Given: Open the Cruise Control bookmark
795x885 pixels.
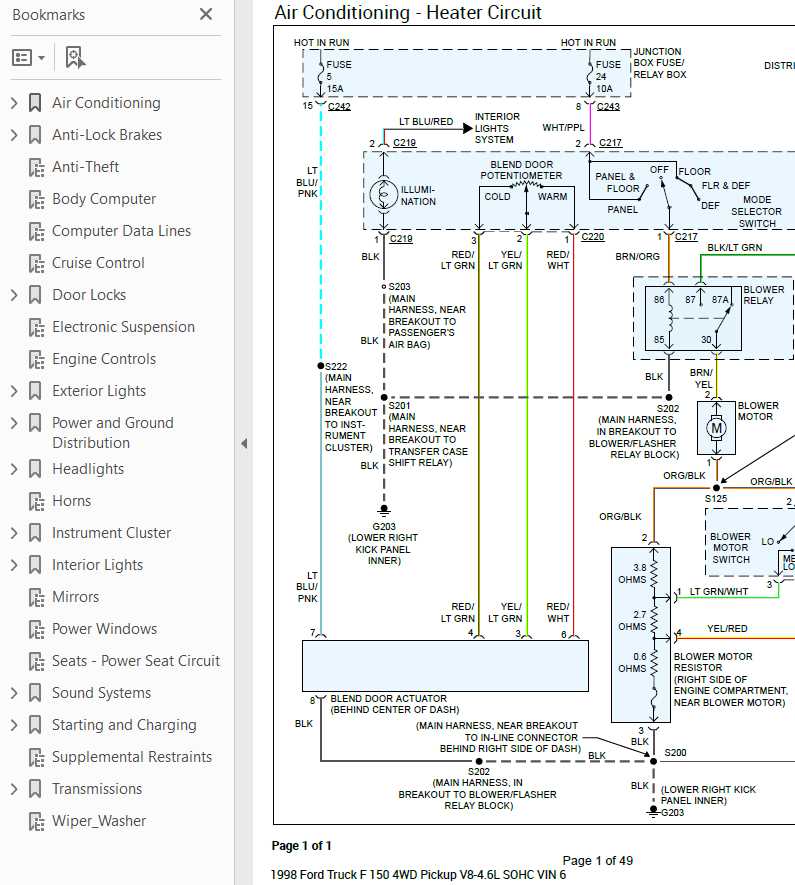Looking at the screenshot, I should [x=98, y=263].
